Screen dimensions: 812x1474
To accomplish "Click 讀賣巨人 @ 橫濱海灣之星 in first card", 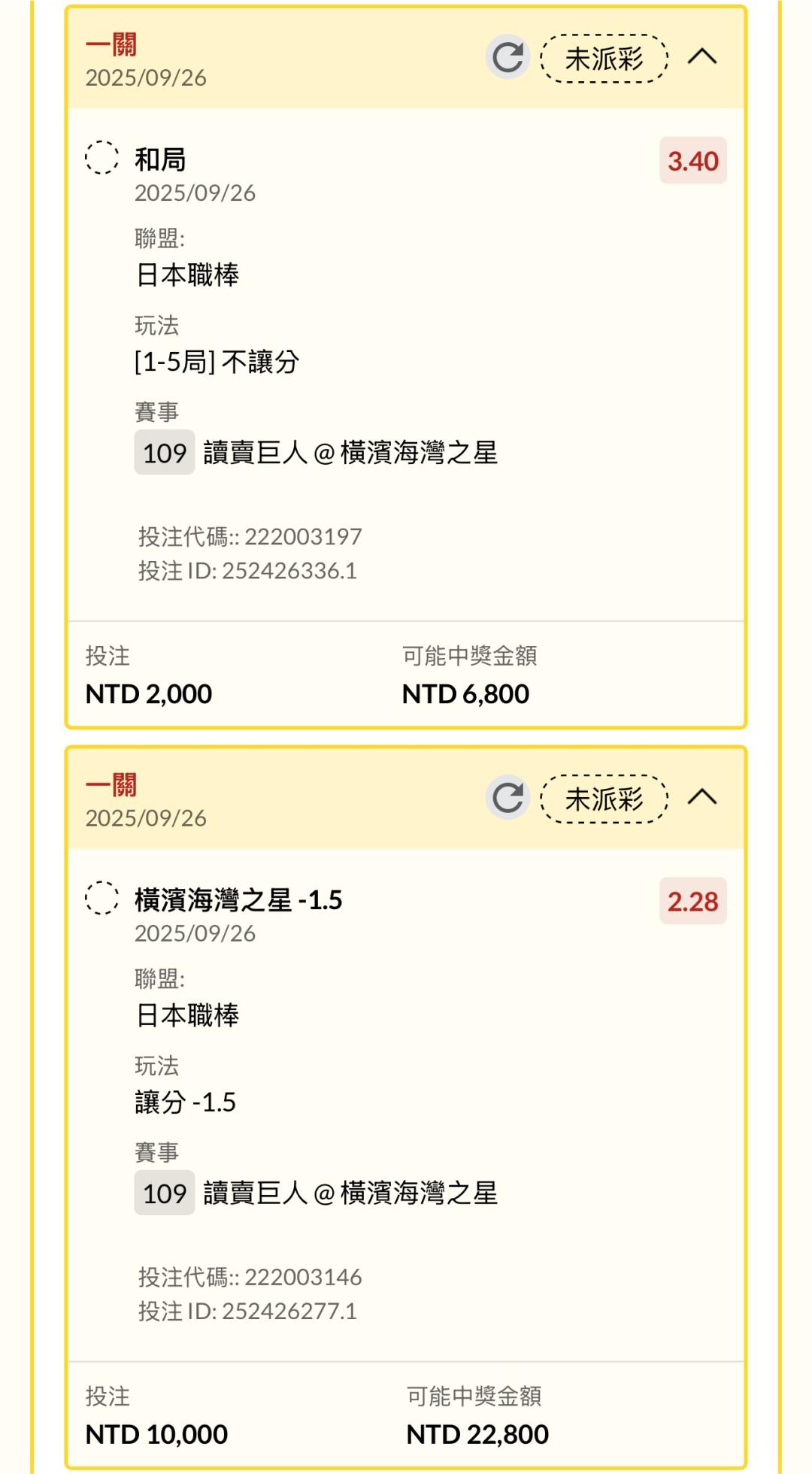I will [350, 453].
